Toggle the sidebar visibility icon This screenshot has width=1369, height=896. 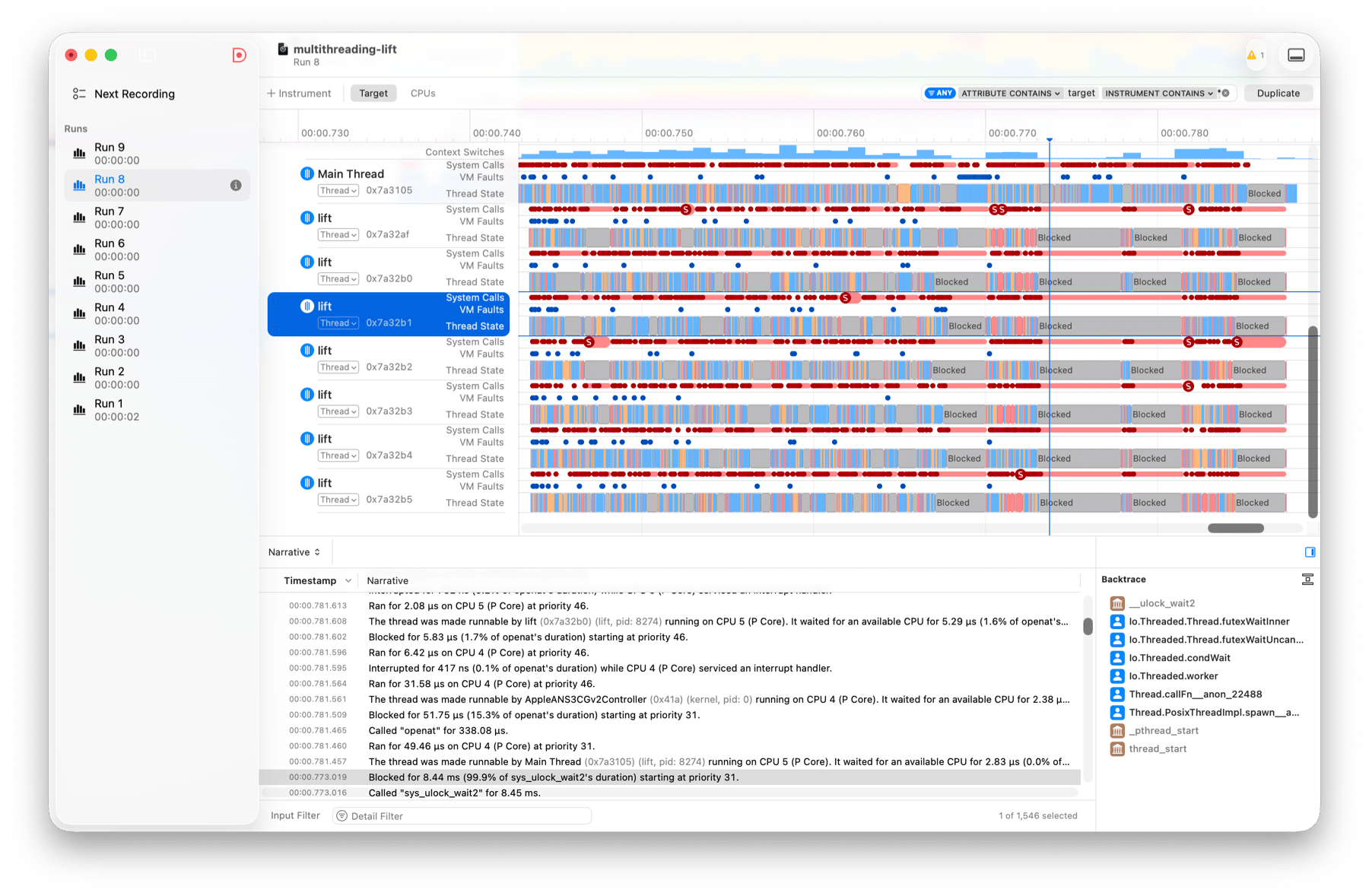tap(148, 55)
